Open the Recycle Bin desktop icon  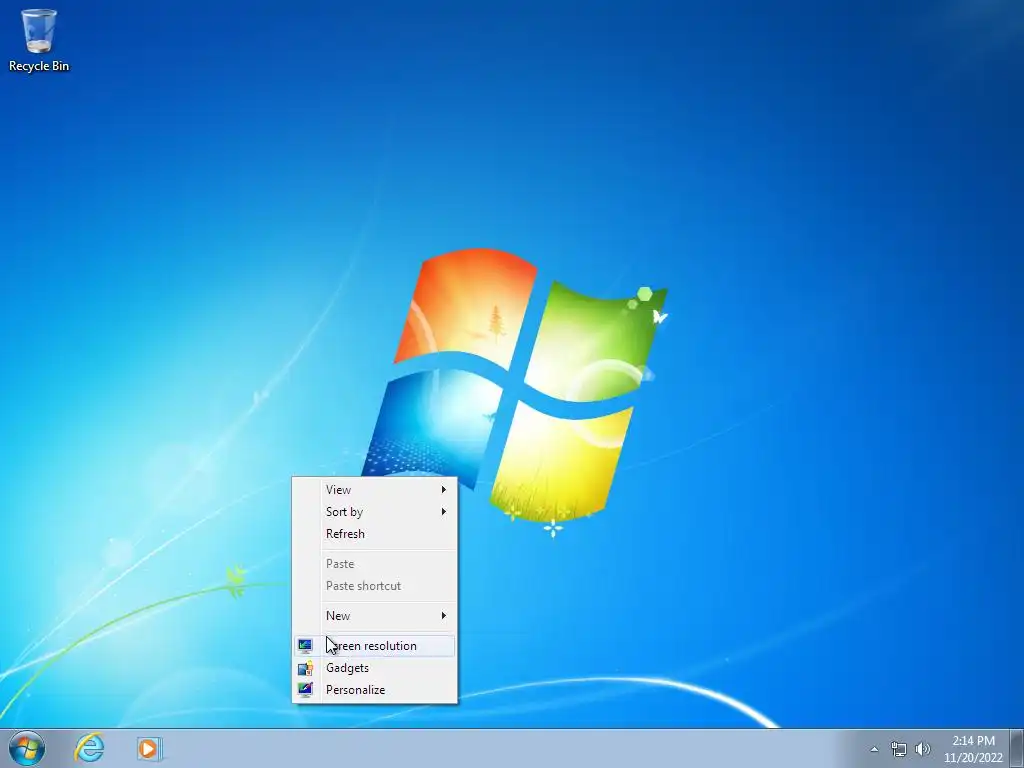pos(39,39)
